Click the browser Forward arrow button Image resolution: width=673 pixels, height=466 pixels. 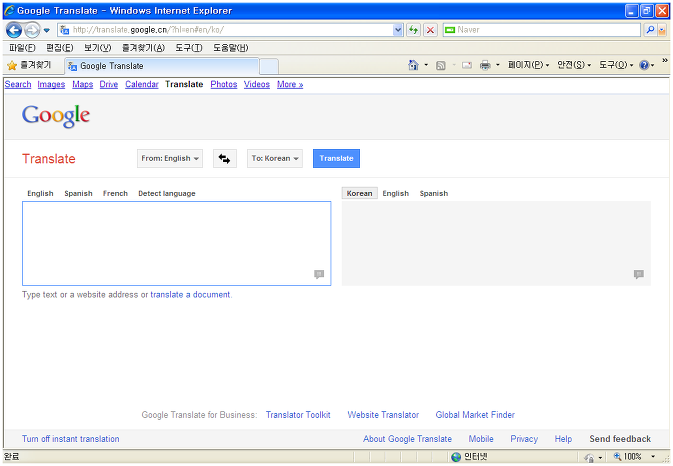tap(32, 30)
